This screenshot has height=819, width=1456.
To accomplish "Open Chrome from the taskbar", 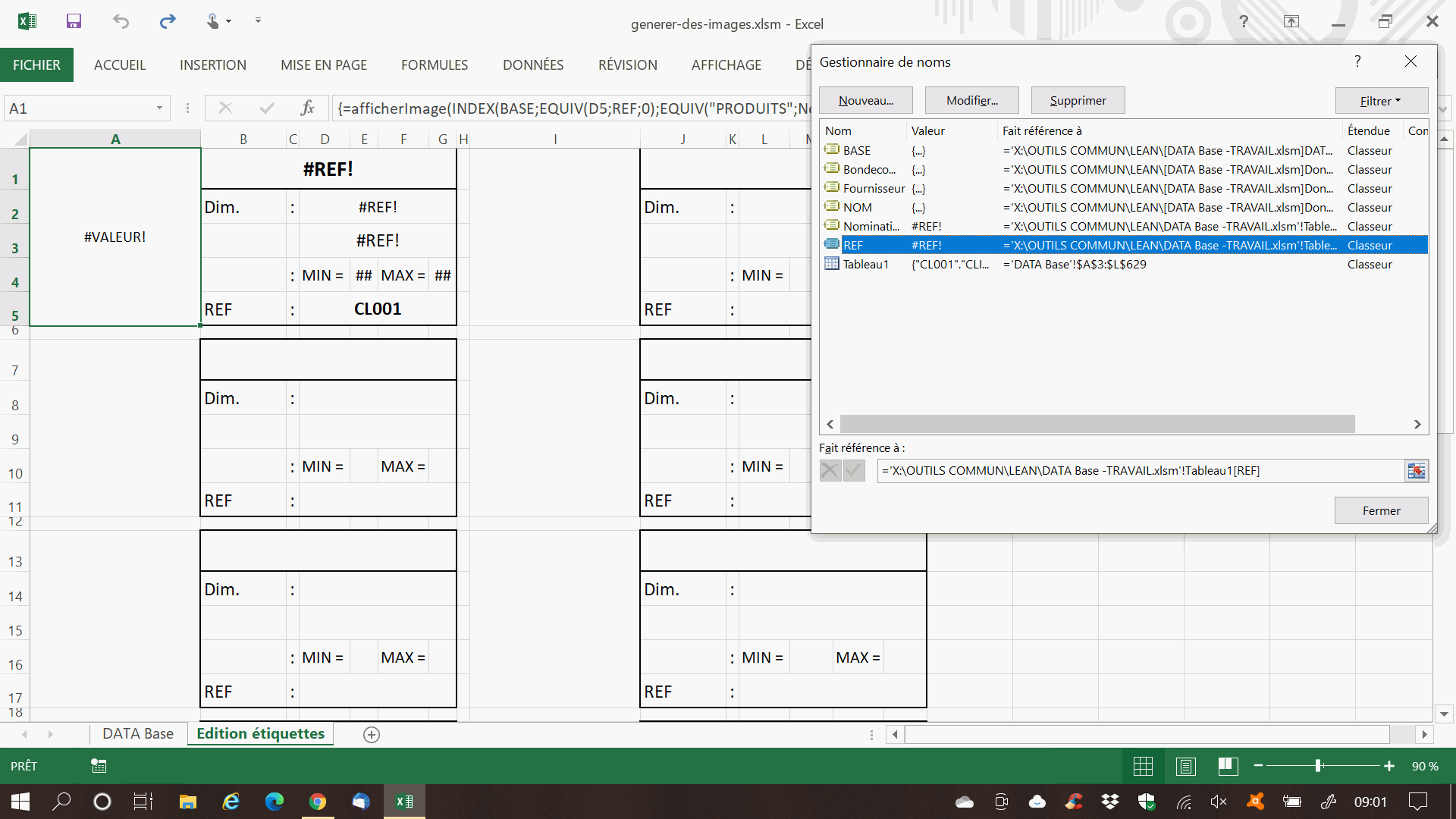I will tap(318, 802).
